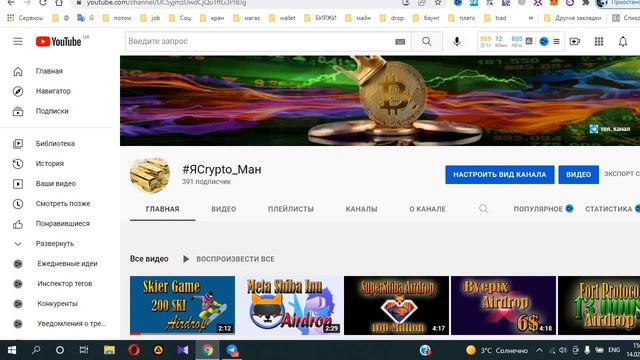Open the drop bookmarks folder

392,18
